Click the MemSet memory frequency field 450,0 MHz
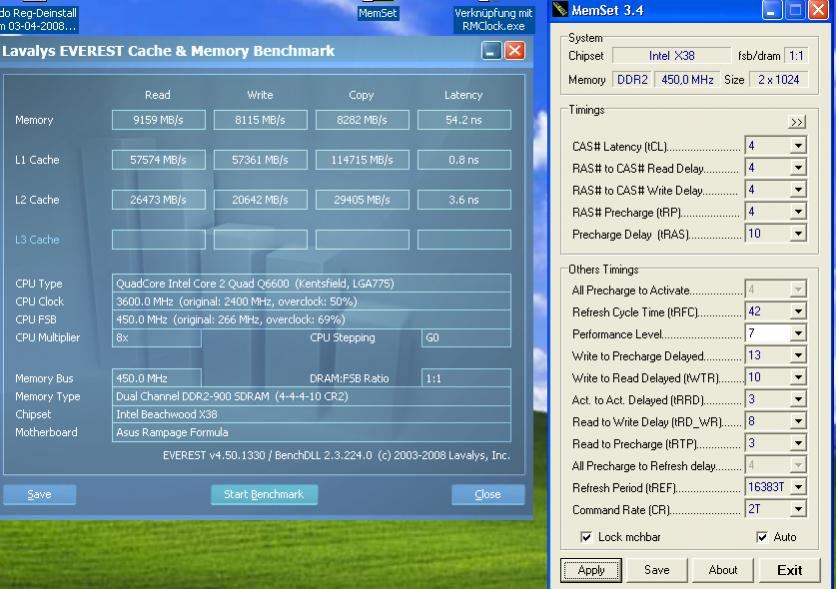This screenshot has width=836, height=589. pyautogui.click(x=687, y=79)
